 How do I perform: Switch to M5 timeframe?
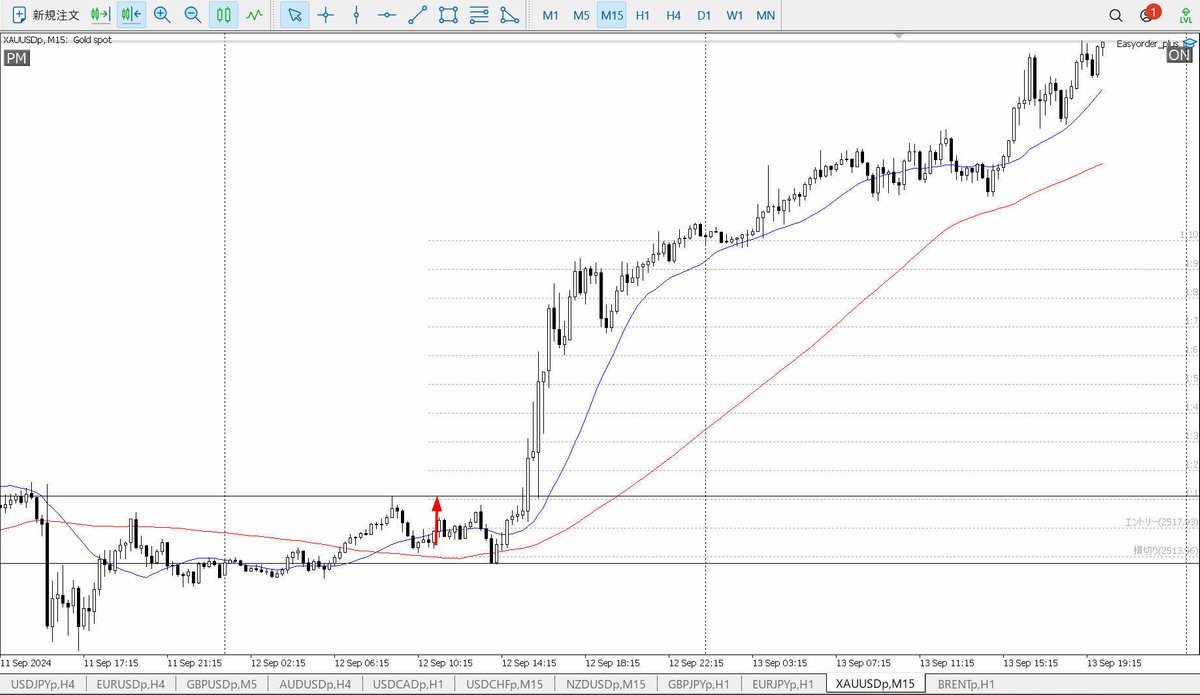tap(581, 15)
